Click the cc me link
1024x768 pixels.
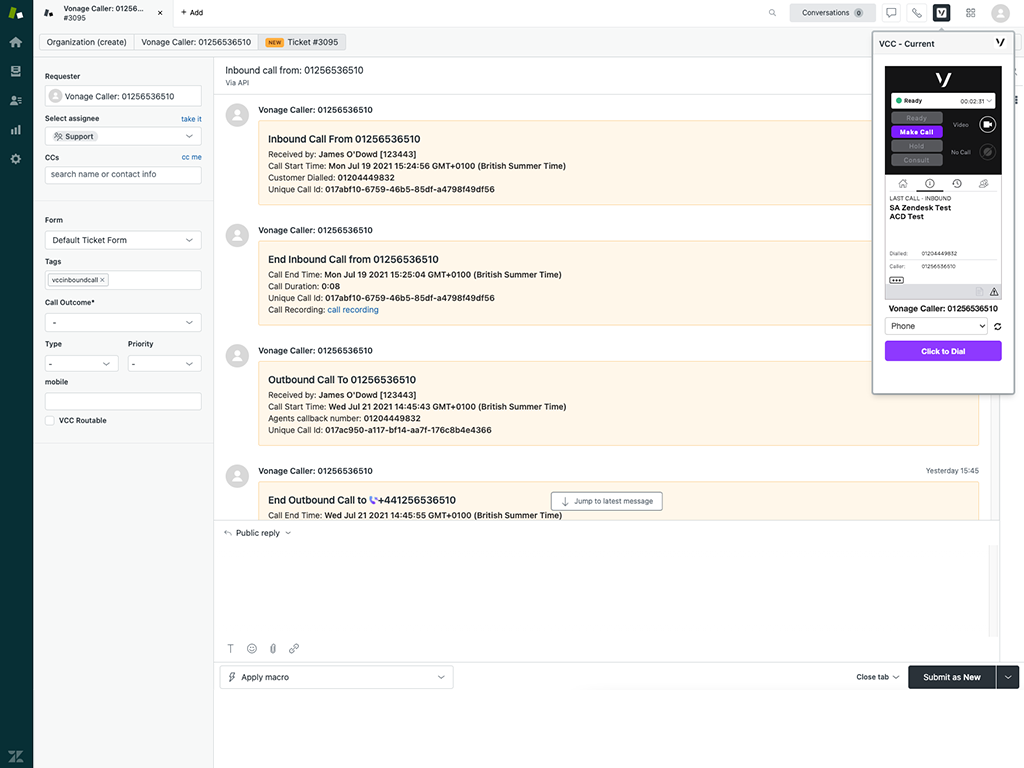[x=191, y=157]
